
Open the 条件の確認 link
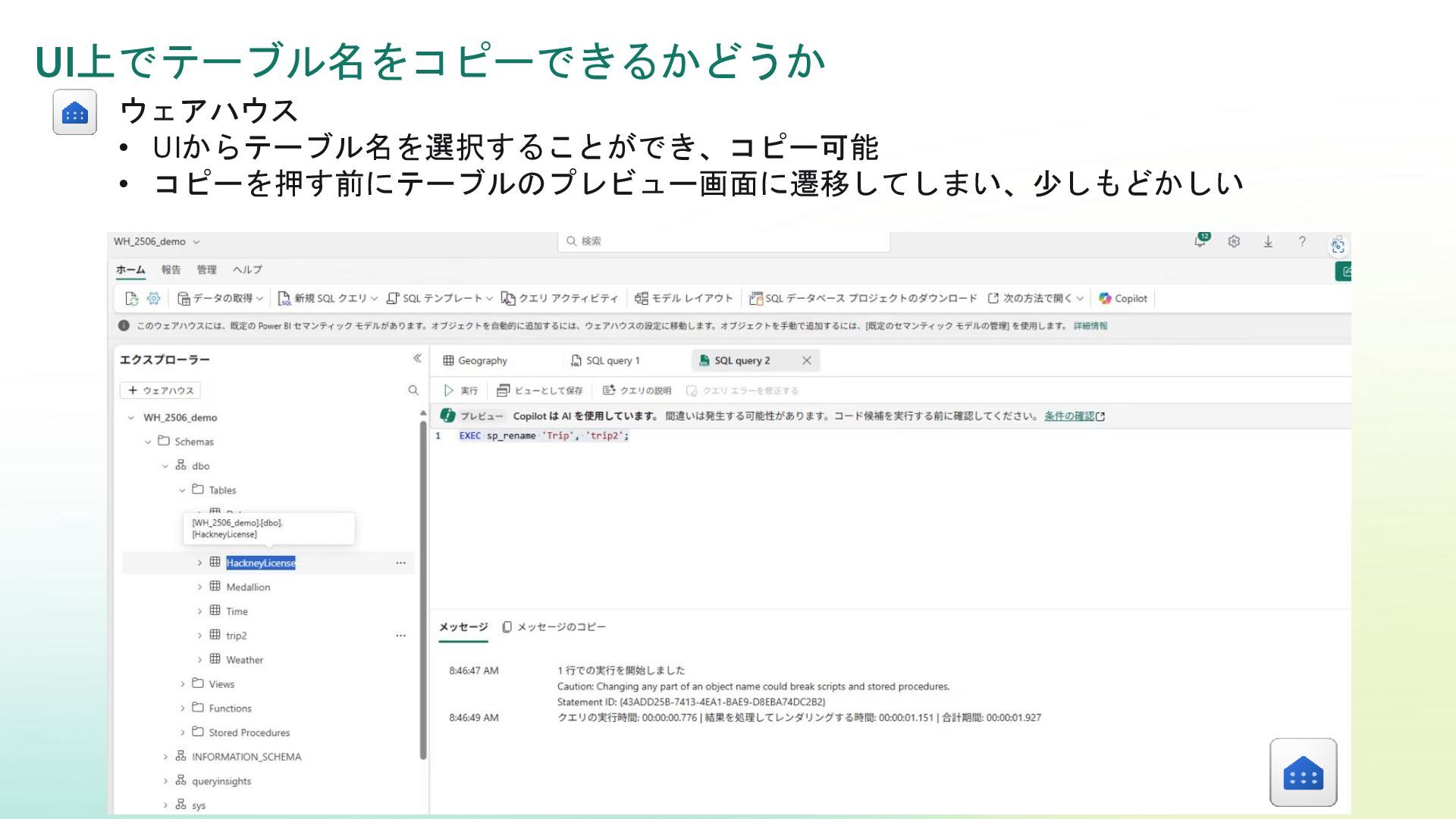coord(1075,416)
